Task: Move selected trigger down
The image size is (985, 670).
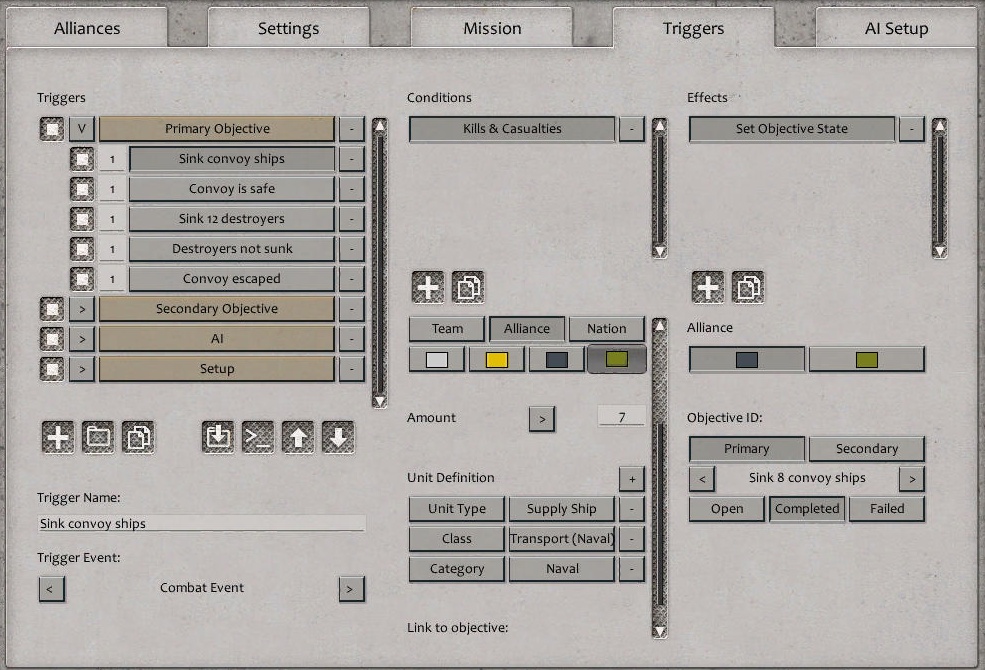Action: tap(339, 437)
